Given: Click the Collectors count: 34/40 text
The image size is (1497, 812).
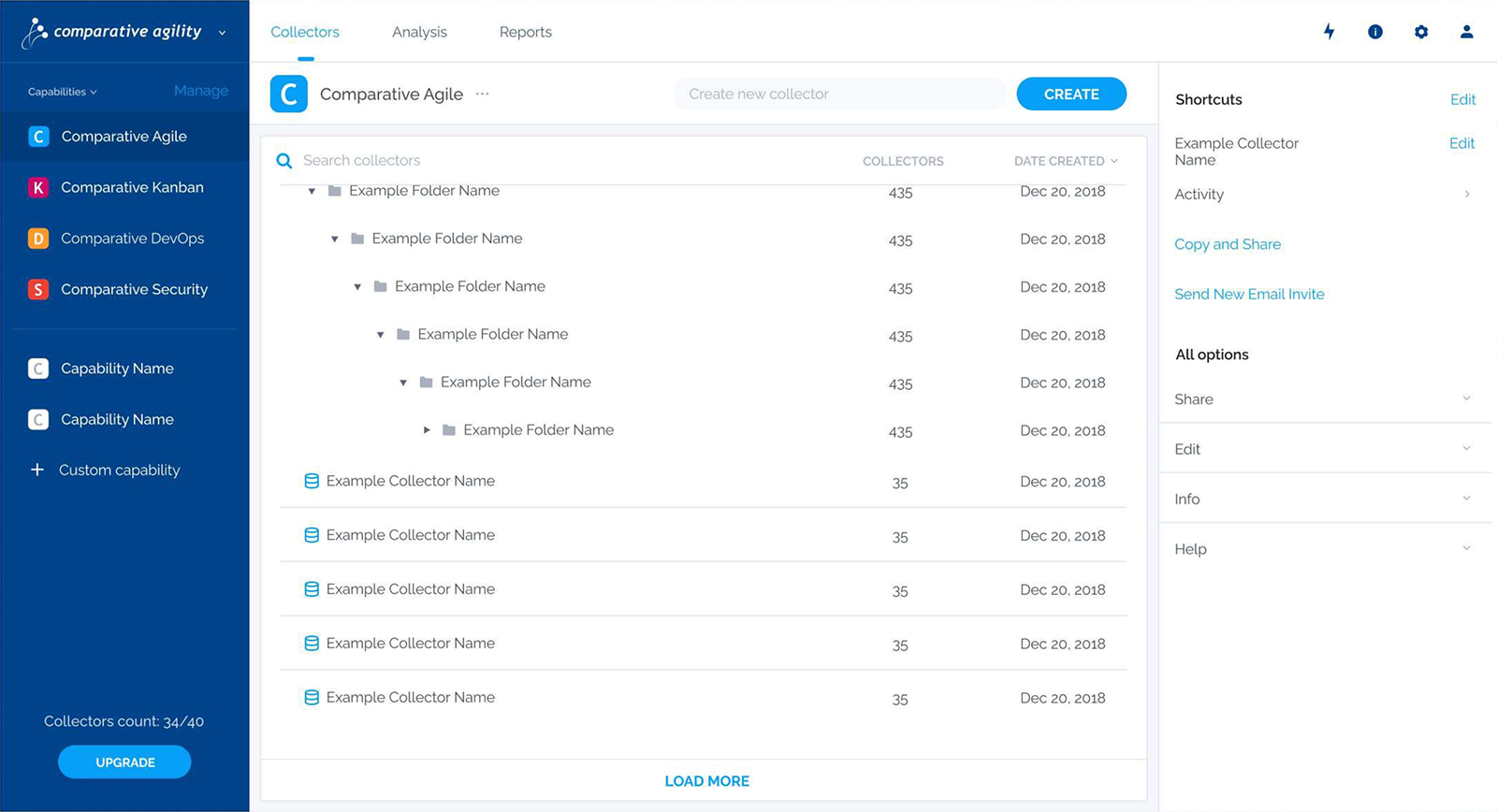Looking at the screenshot, I should [124, 721].
